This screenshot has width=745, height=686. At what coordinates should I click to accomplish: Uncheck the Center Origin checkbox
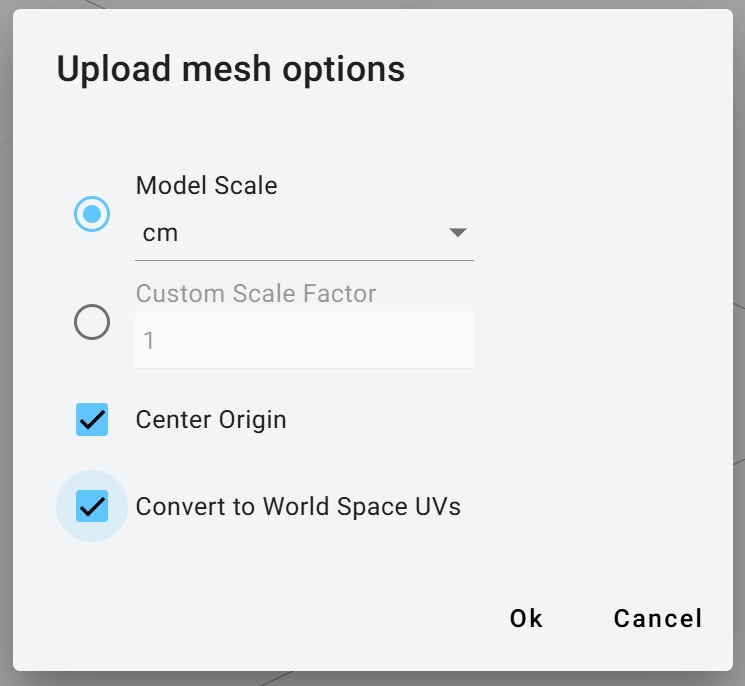point(92,420)
